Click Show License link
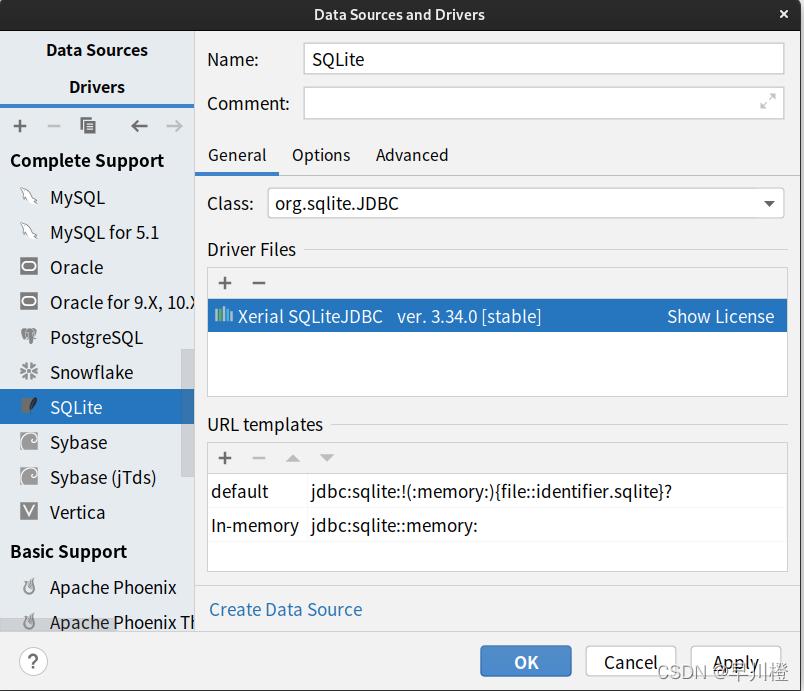This screenshot has height=691, width=804. tap(720, 317)
